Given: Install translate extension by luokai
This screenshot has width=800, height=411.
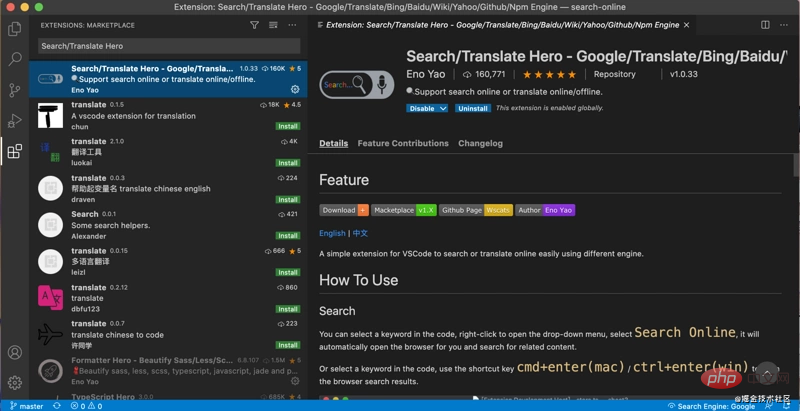Looking at the screenshot, I should [x=288, y=163].
